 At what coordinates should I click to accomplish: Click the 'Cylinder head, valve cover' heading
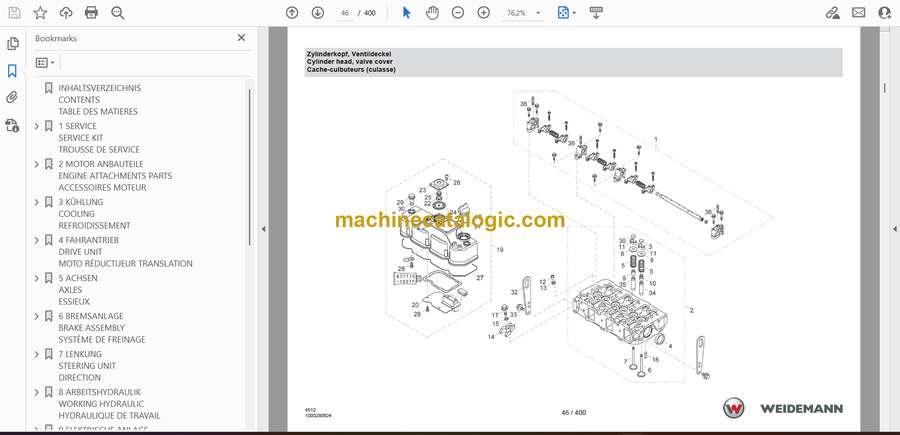coord(350,61)
